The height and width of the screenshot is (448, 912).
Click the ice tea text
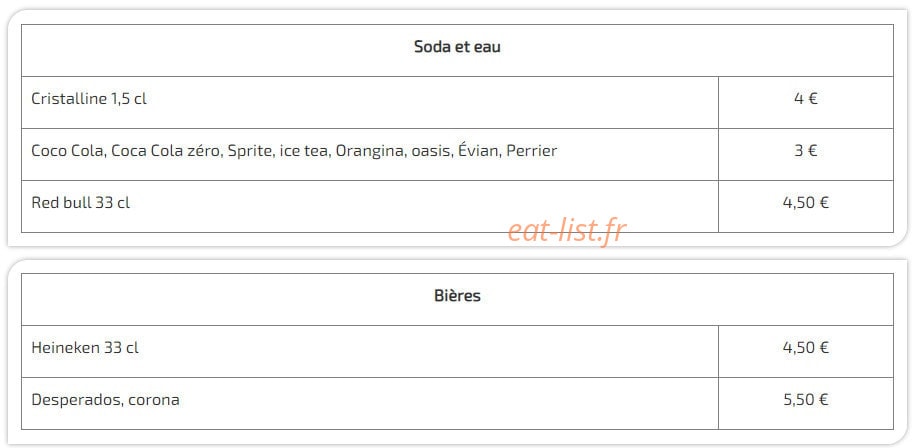(x=303, y=151)
